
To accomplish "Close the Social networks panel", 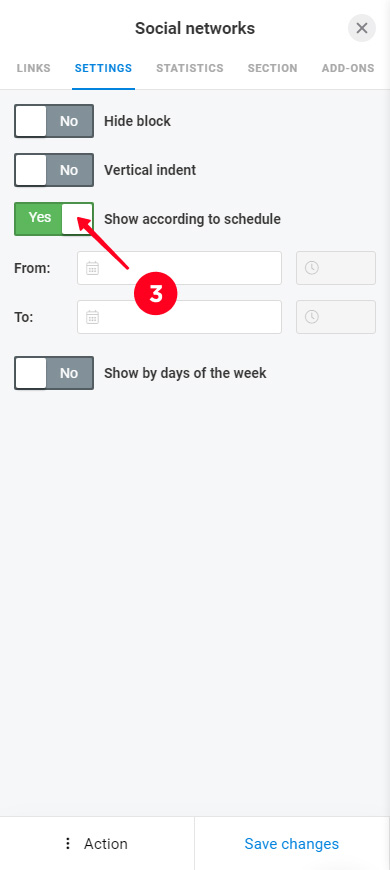I will [x=362, y=28].
